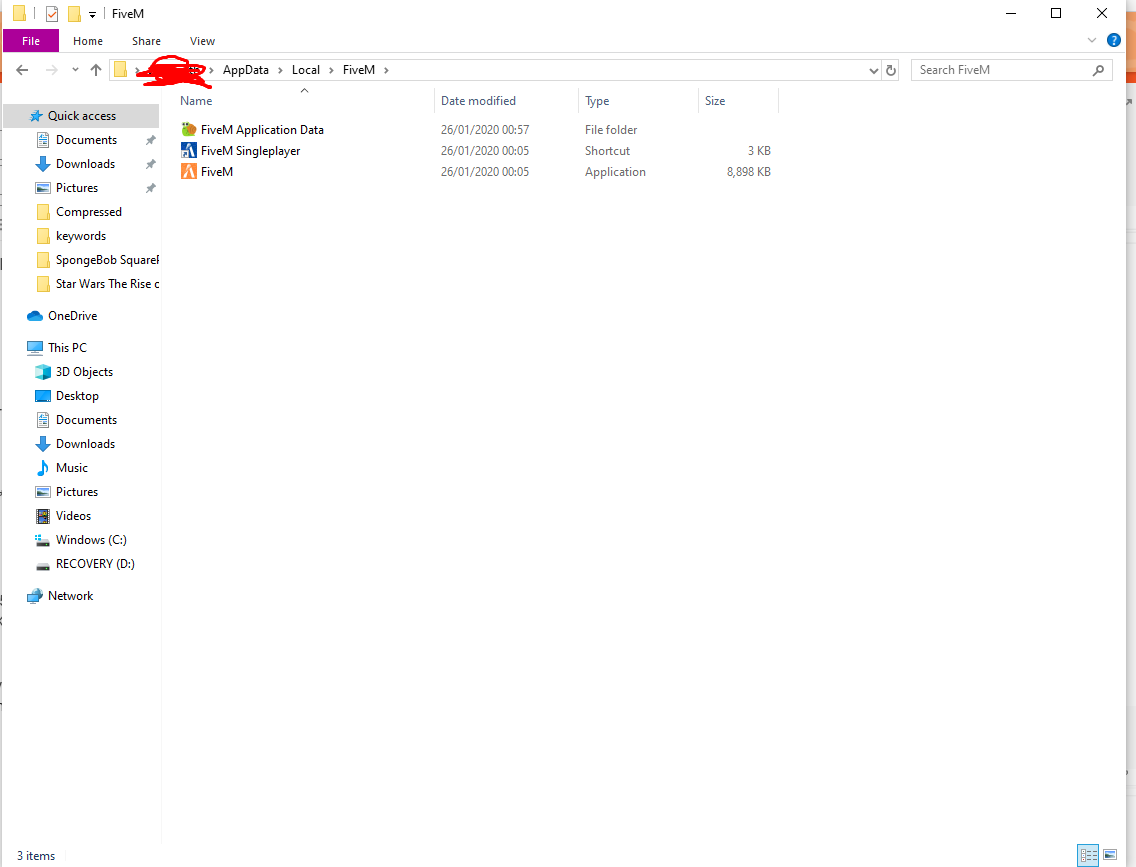The width and height of the screenshot is (1136, 867).
Task: Navigate up with the up arrow button
Action: [95, 70]
